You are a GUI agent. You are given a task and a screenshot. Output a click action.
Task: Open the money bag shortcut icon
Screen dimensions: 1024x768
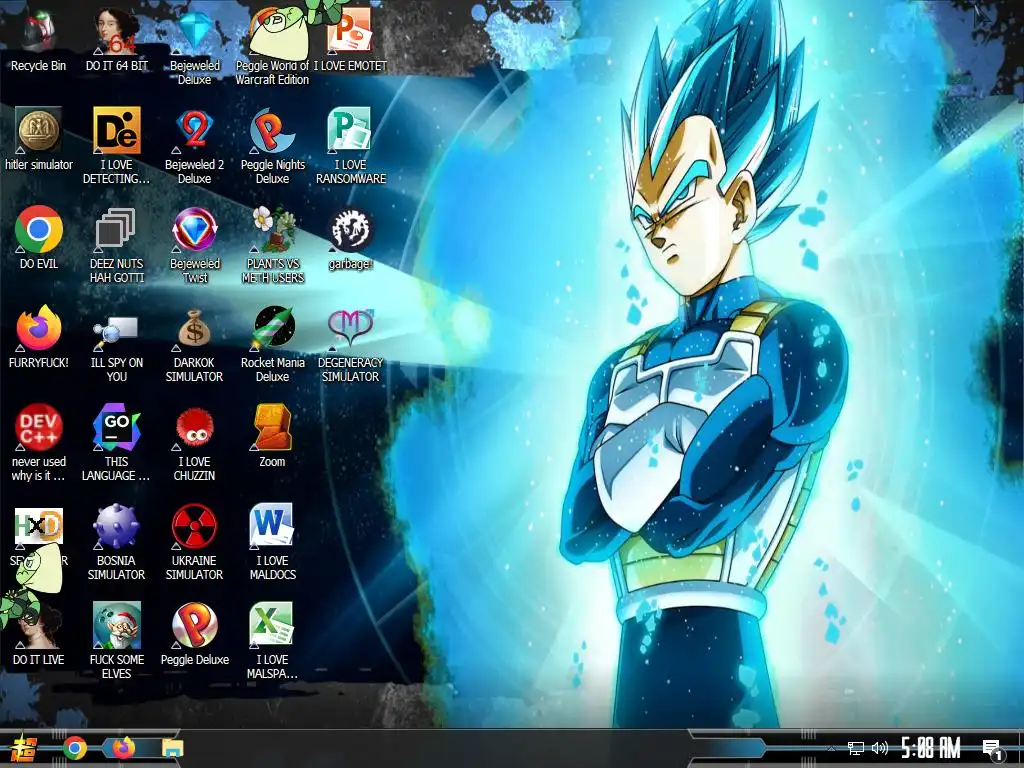(195, 328)
